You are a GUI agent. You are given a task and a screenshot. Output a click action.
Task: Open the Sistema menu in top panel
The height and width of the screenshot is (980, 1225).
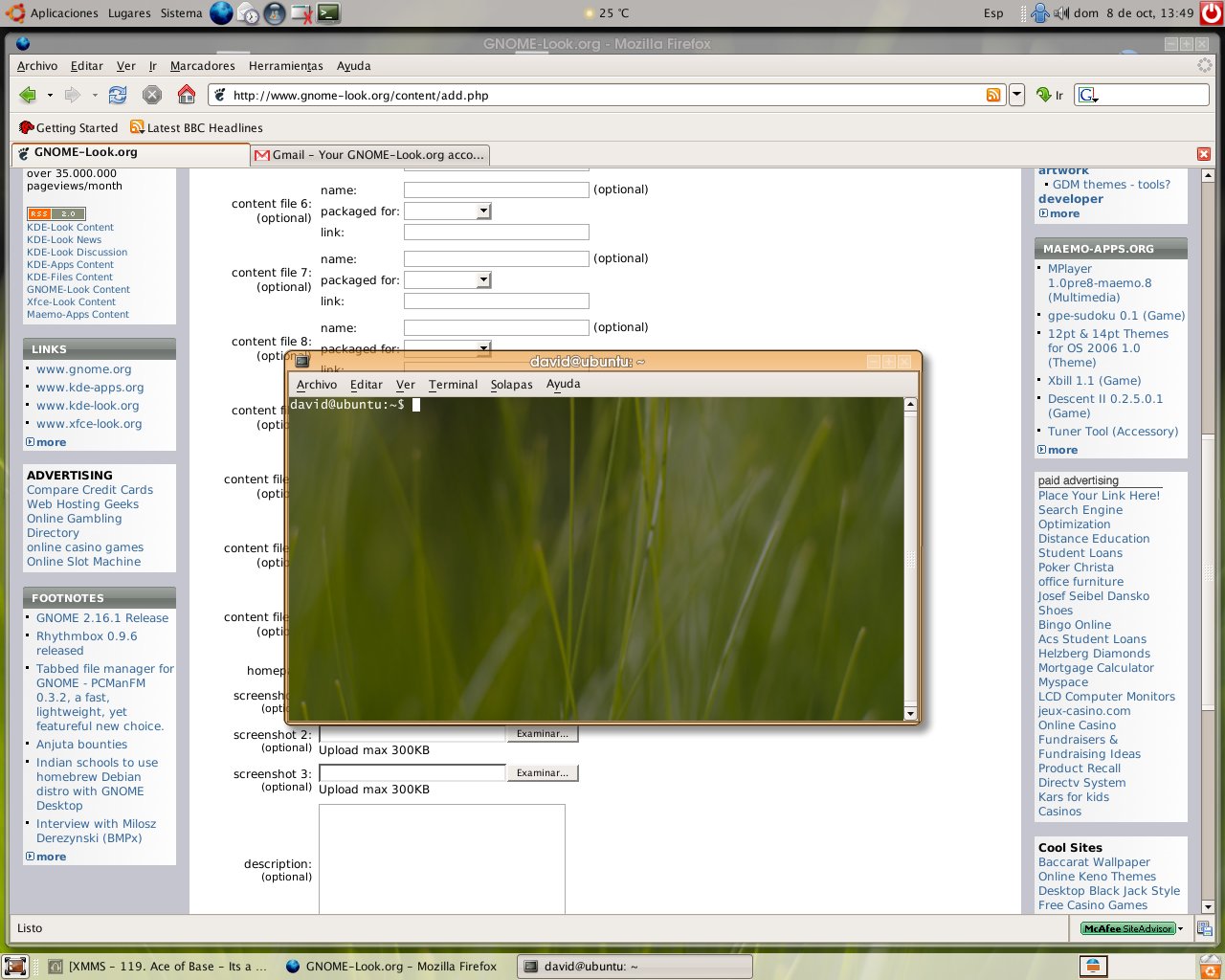pyautogui.click(x=181, y=13)
